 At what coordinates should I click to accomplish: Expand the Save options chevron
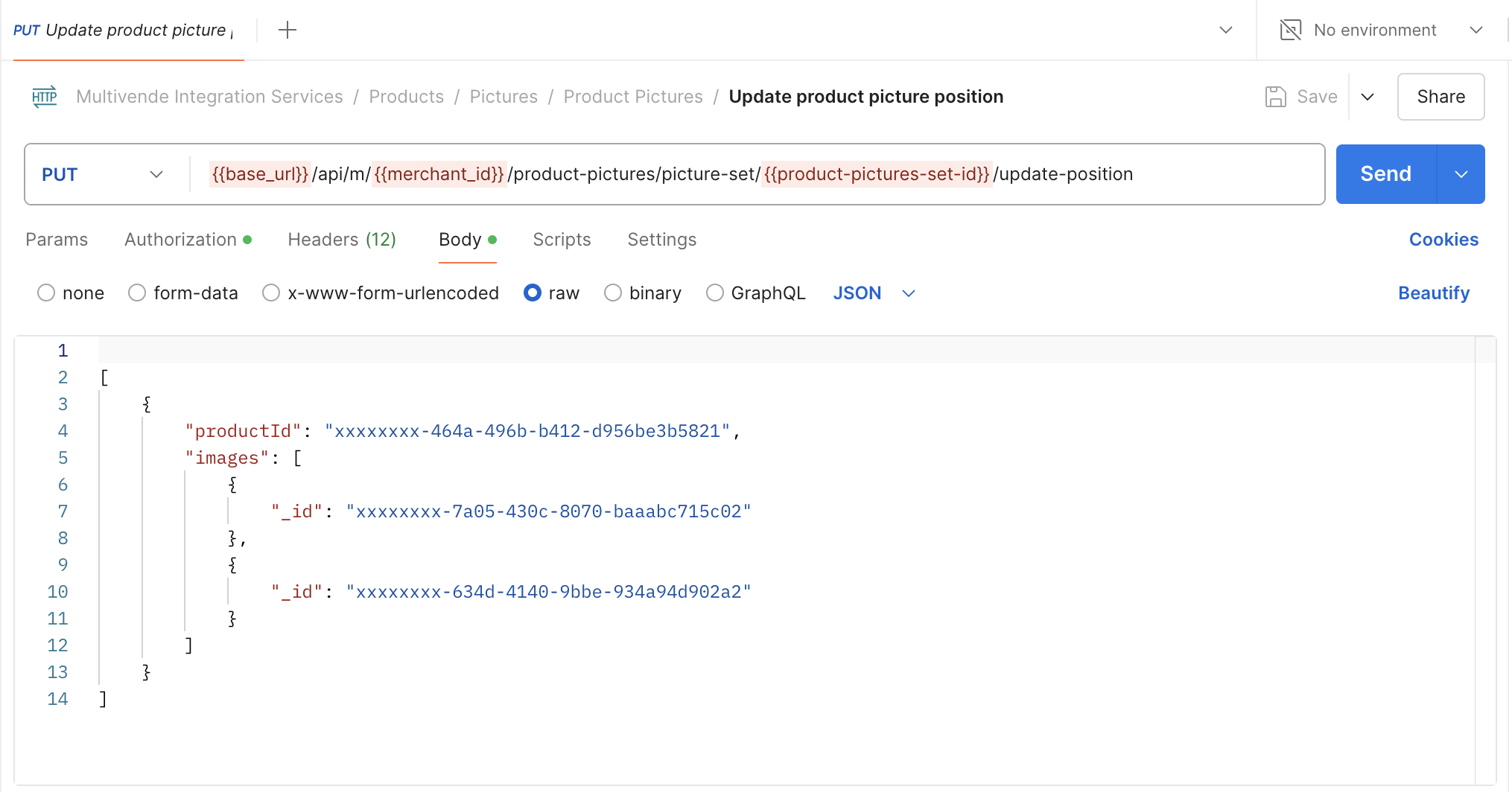pyautogui.click(x=1368, y=97)
